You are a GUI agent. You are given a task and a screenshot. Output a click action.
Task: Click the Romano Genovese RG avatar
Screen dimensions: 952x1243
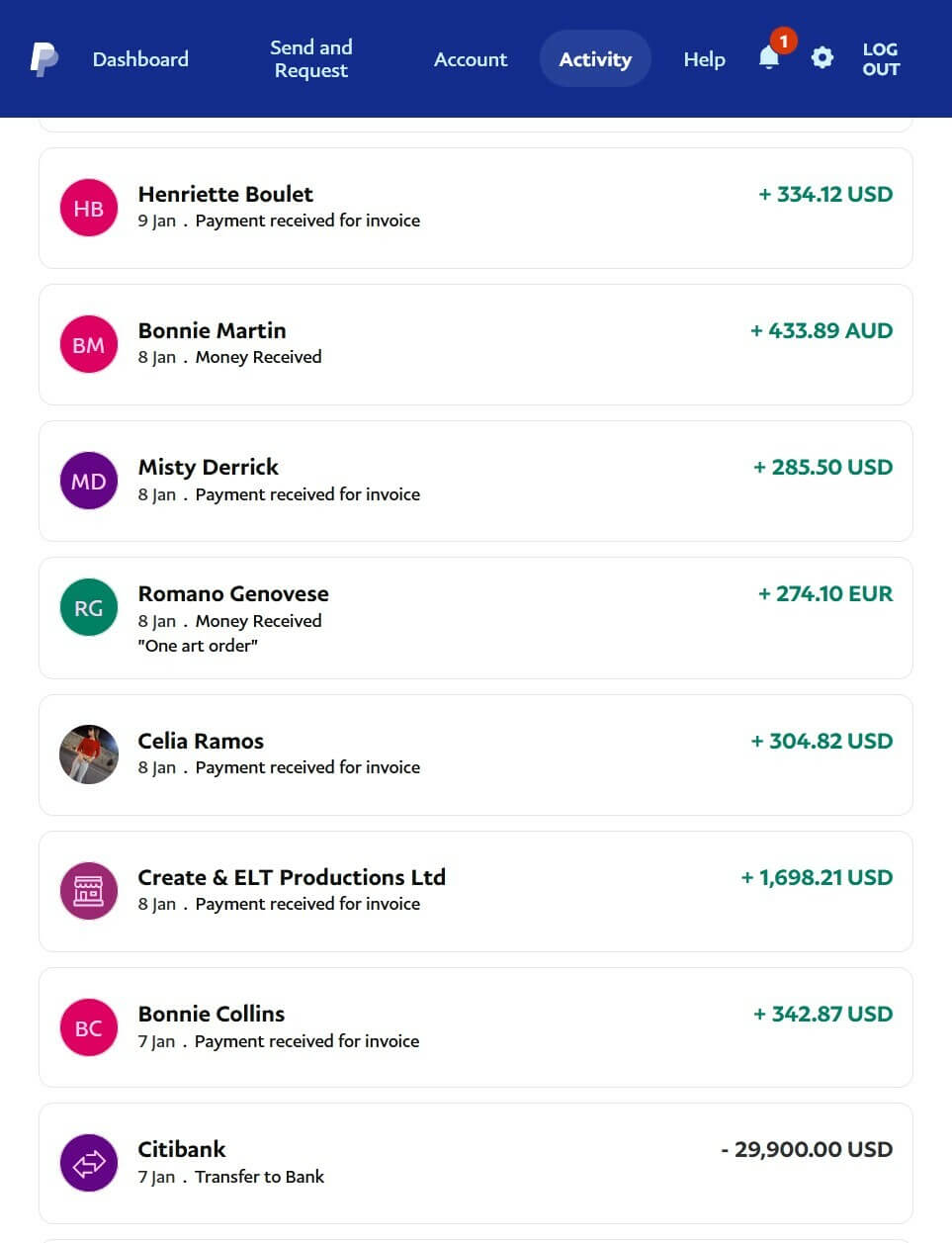click(x=89, y=607)
